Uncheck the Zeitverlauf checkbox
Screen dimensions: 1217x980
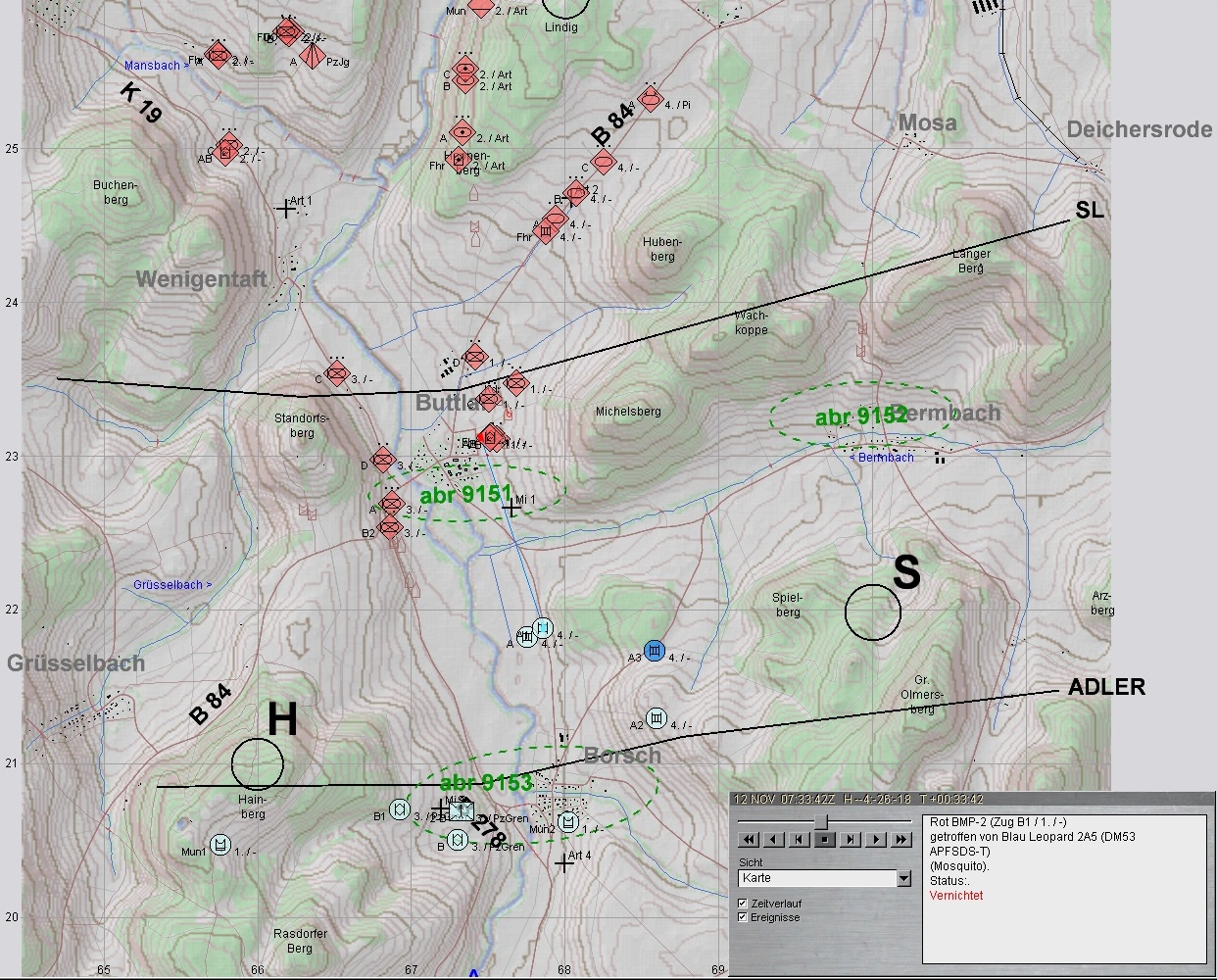tap(743, 904)
